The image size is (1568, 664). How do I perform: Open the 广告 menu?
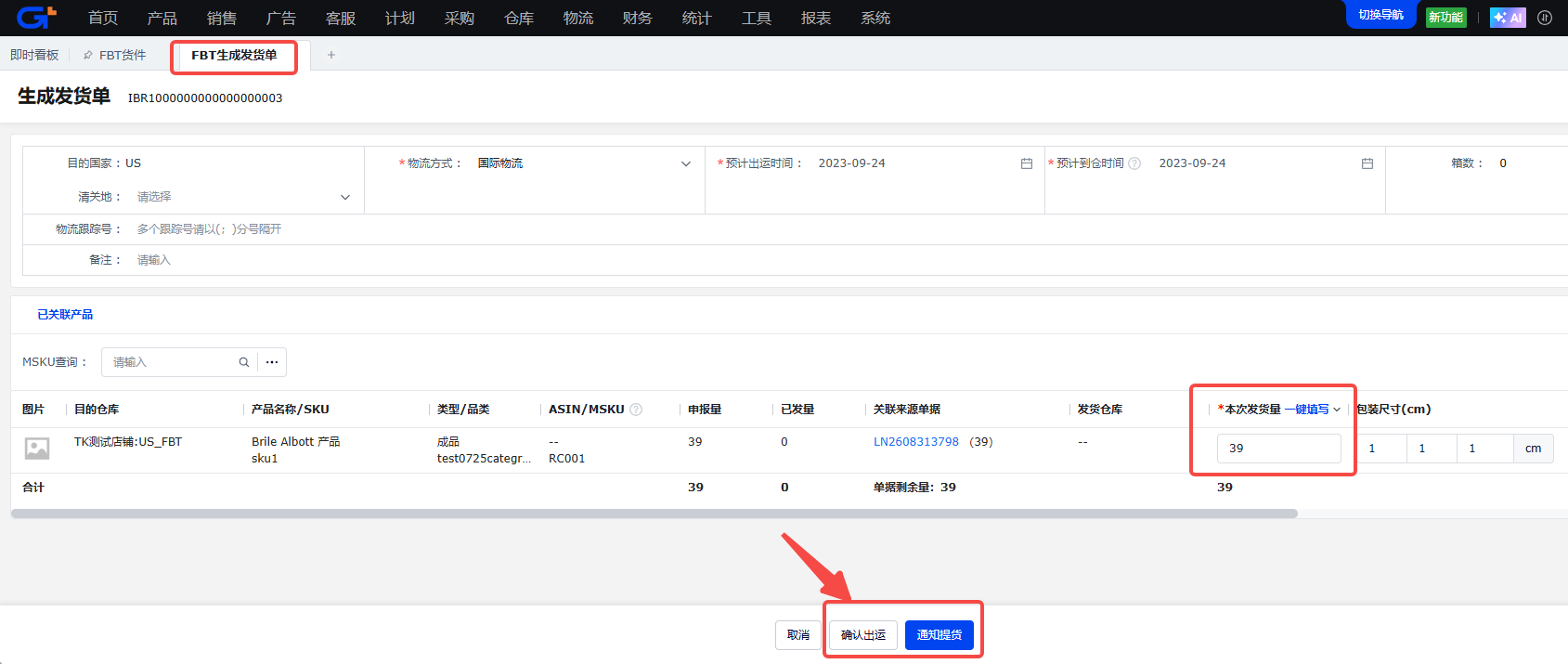coord(281,18)
